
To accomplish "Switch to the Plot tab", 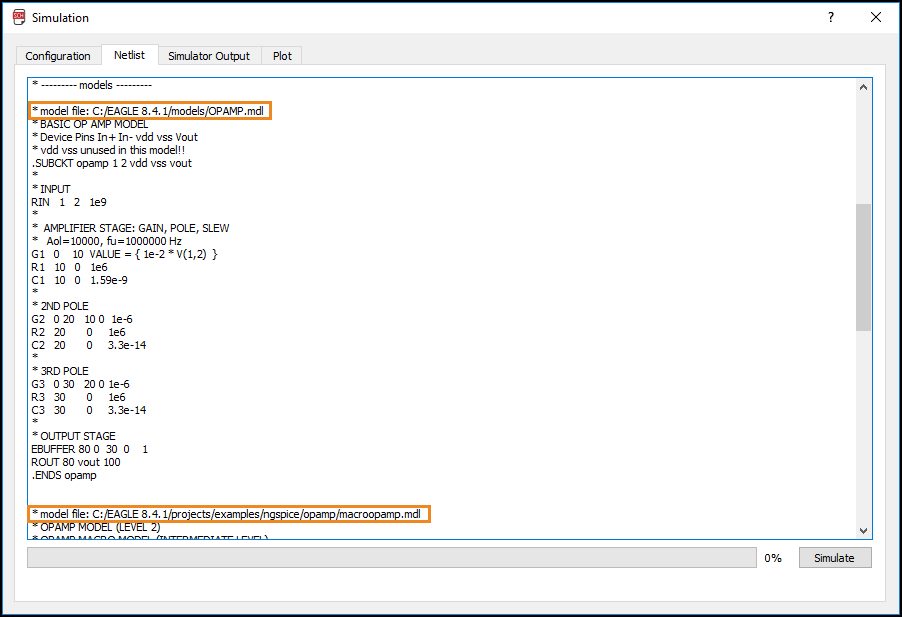I will tap(282, 56).
